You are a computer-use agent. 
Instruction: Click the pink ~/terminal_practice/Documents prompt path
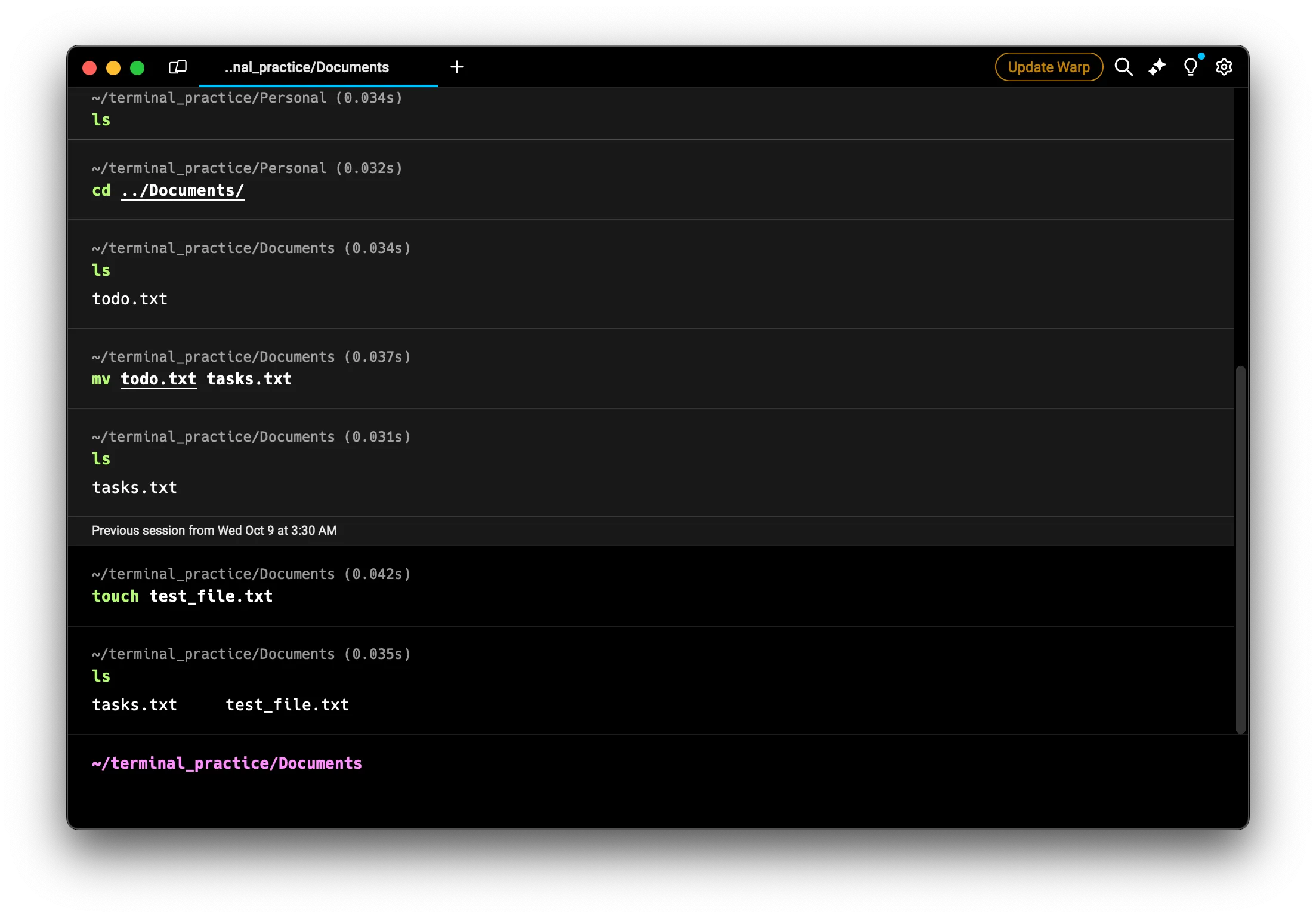227,763
